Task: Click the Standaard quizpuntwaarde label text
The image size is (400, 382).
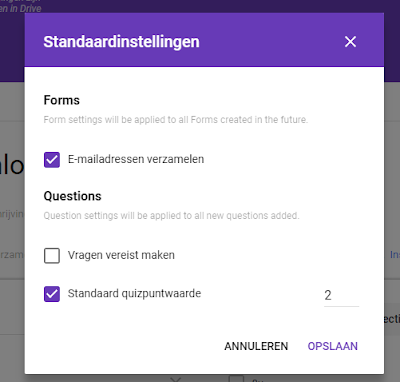Action: 134,293
